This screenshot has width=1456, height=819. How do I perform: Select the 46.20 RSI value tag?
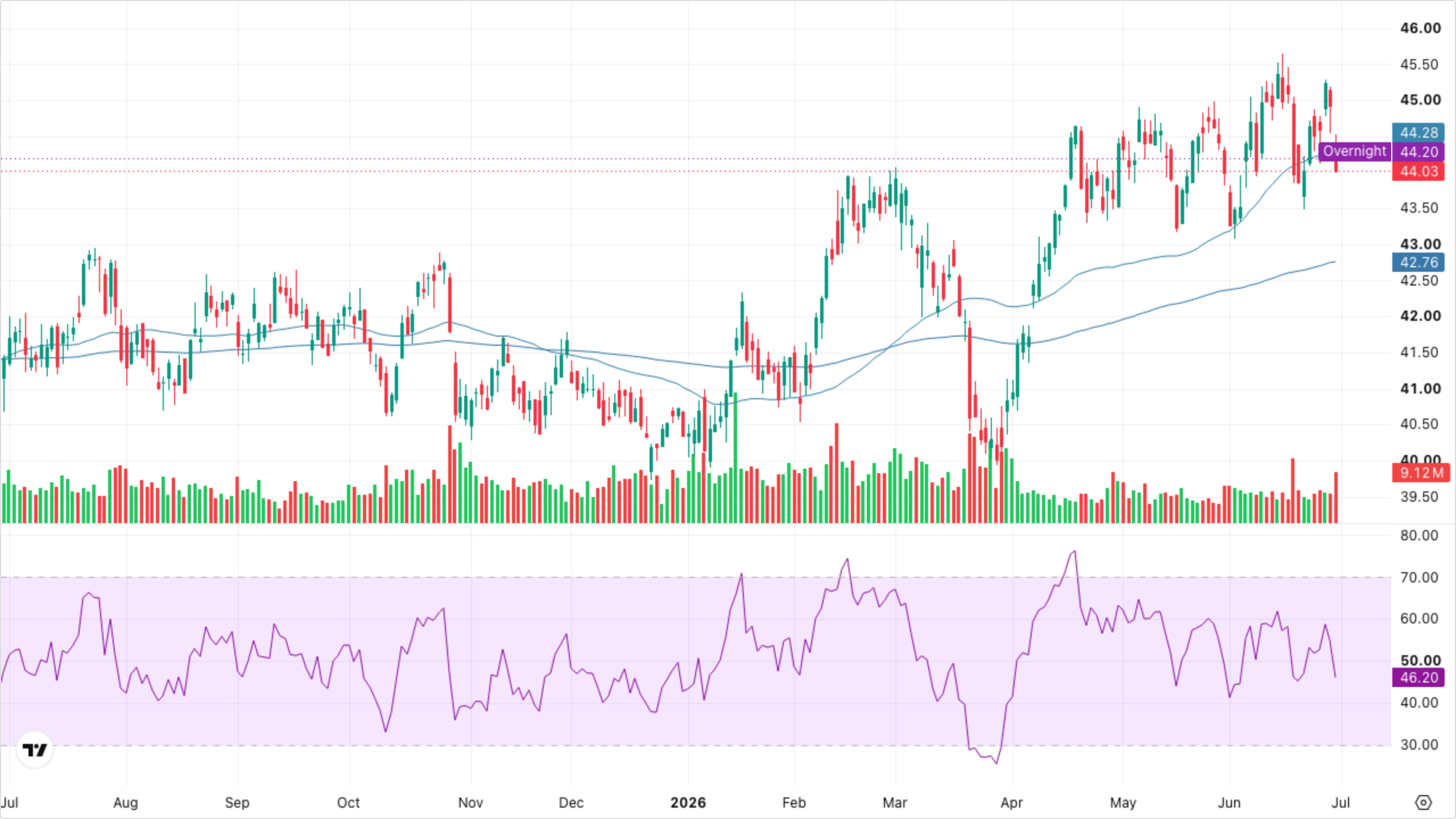click(1418, 677)
